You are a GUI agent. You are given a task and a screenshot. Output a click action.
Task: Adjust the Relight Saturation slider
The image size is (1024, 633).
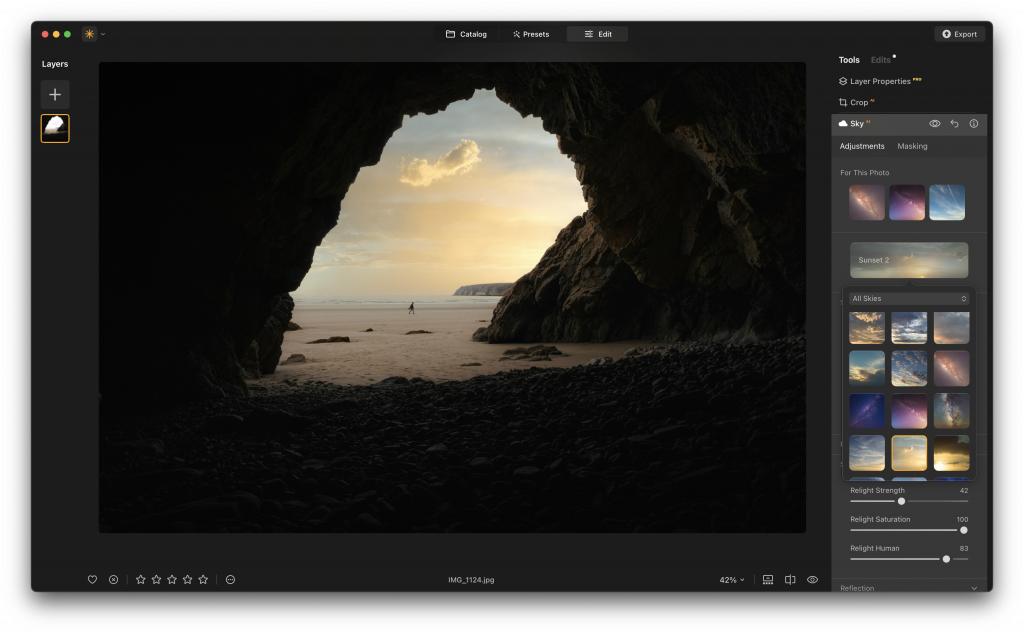[963, 530]
